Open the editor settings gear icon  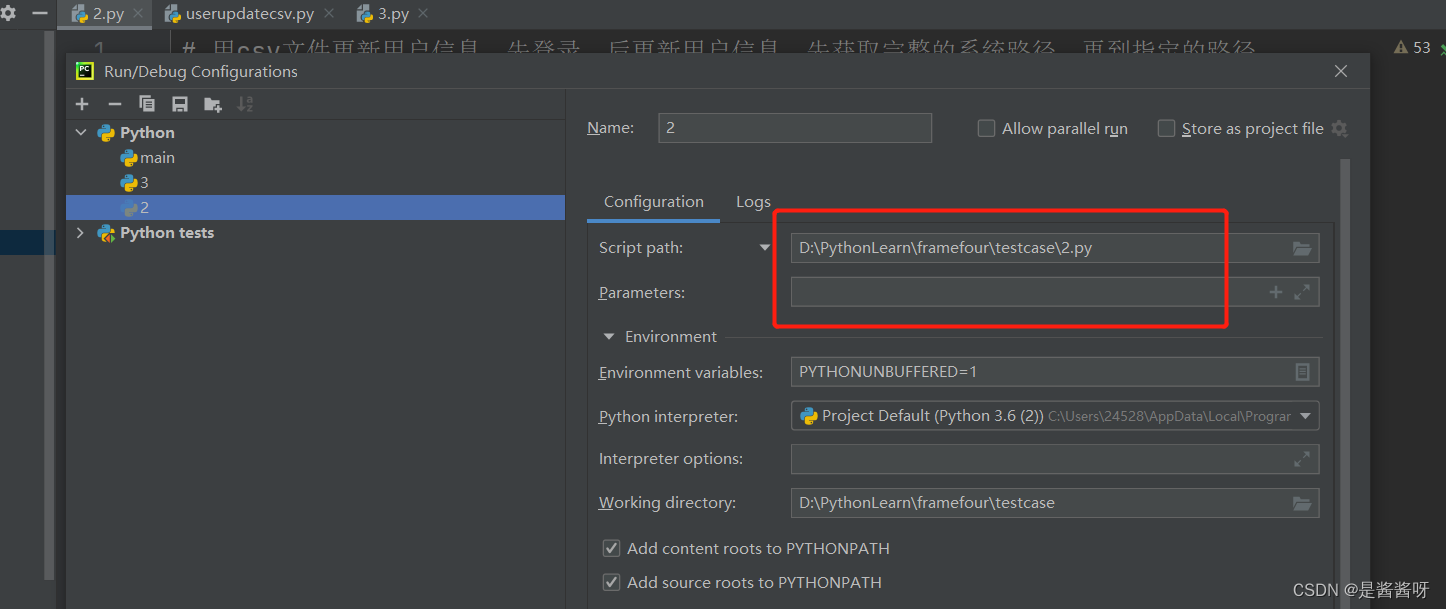pos(8,14)
